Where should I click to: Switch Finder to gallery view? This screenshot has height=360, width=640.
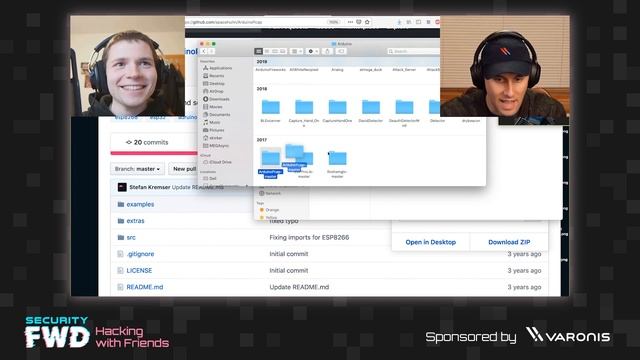point(282,51)
